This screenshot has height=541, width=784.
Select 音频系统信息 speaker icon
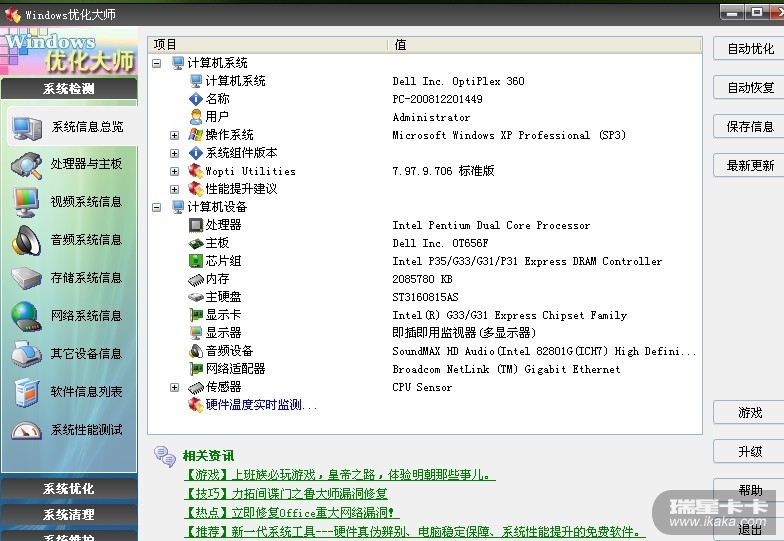click(x=26, y=240)
